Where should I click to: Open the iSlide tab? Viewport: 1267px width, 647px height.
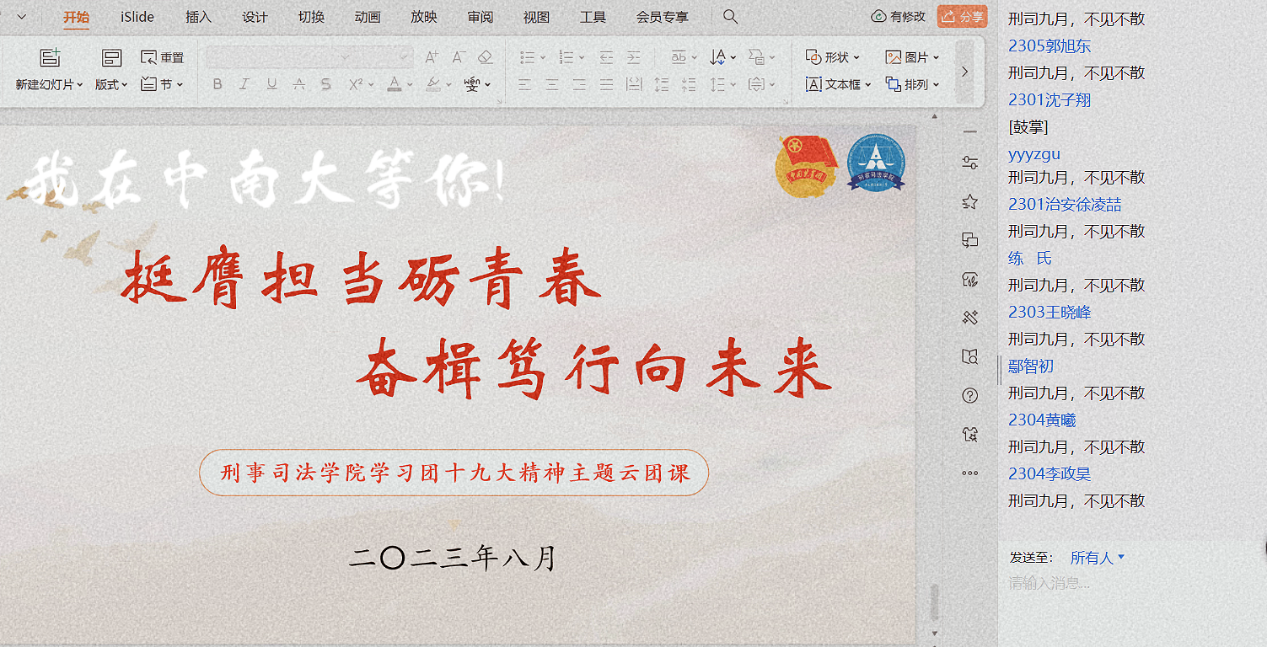tap(137, 17)
